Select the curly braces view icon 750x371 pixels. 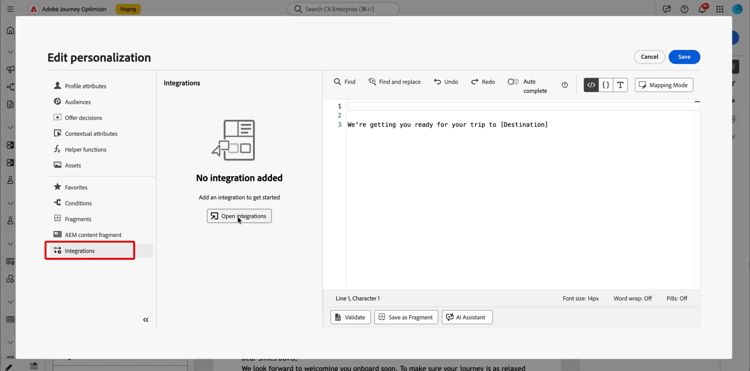point(606,85)
